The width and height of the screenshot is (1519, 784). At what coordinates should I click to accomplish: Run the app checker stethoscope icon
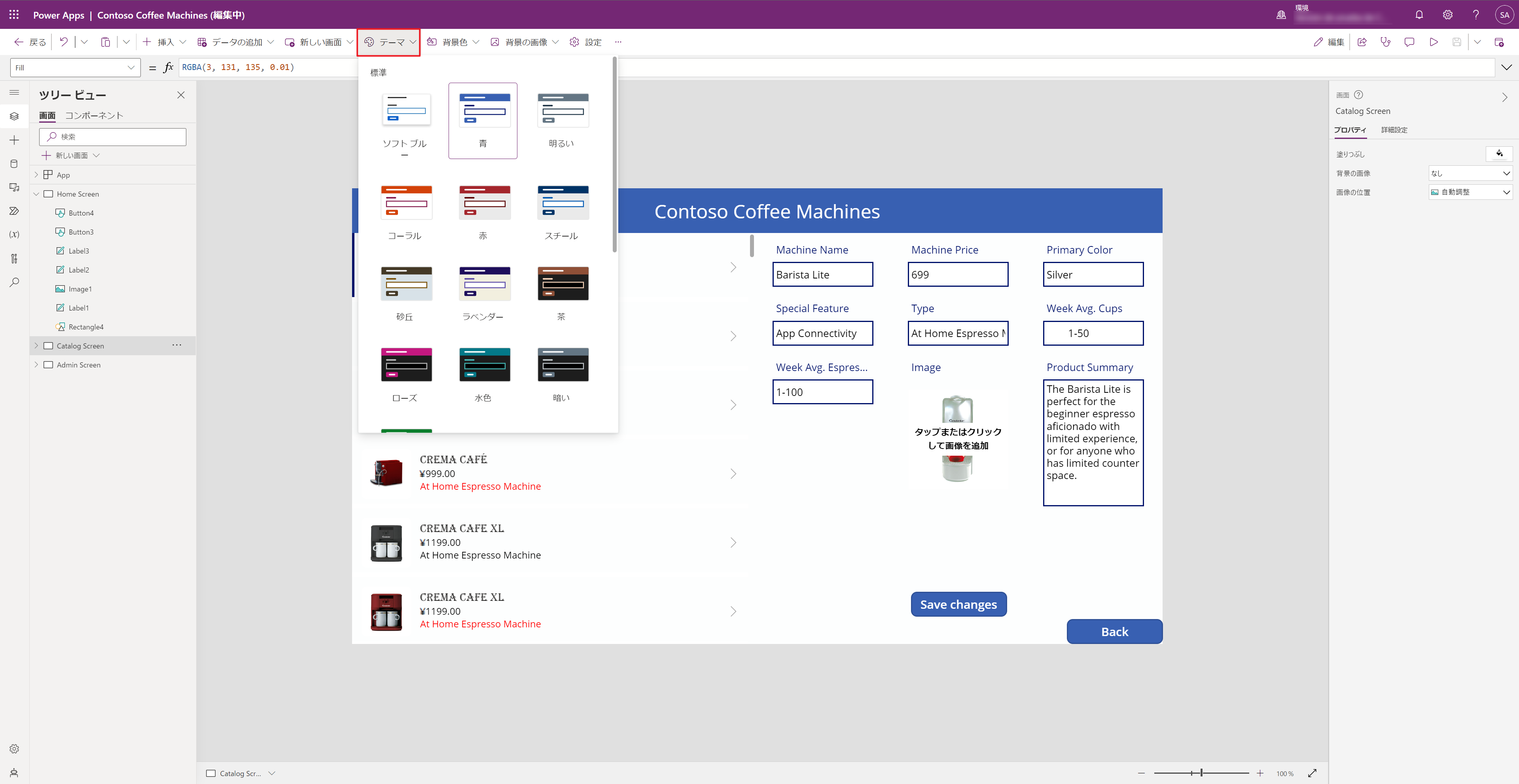(x=1385, y=42)
